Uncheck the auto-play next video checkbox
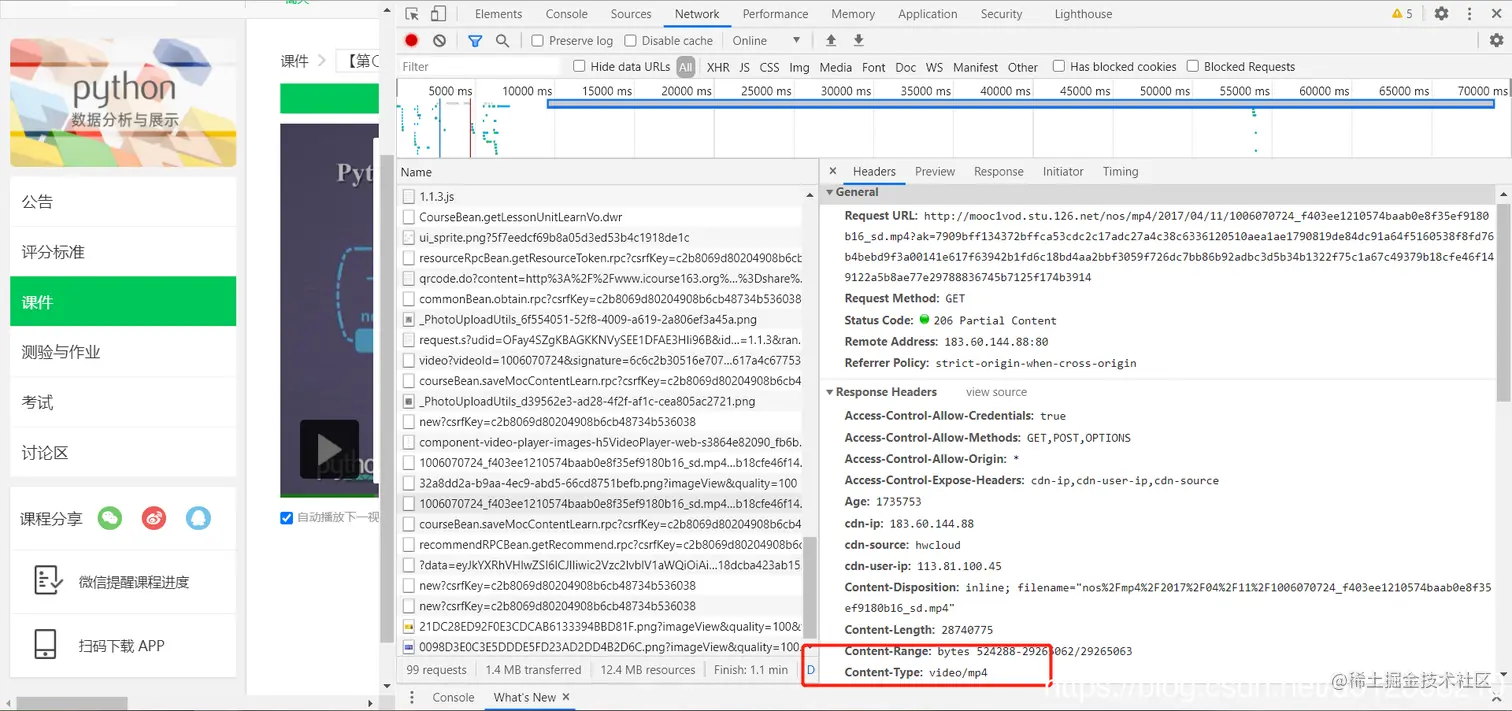The width and height of the screenshot is (1512, 711). coord(287,517)
